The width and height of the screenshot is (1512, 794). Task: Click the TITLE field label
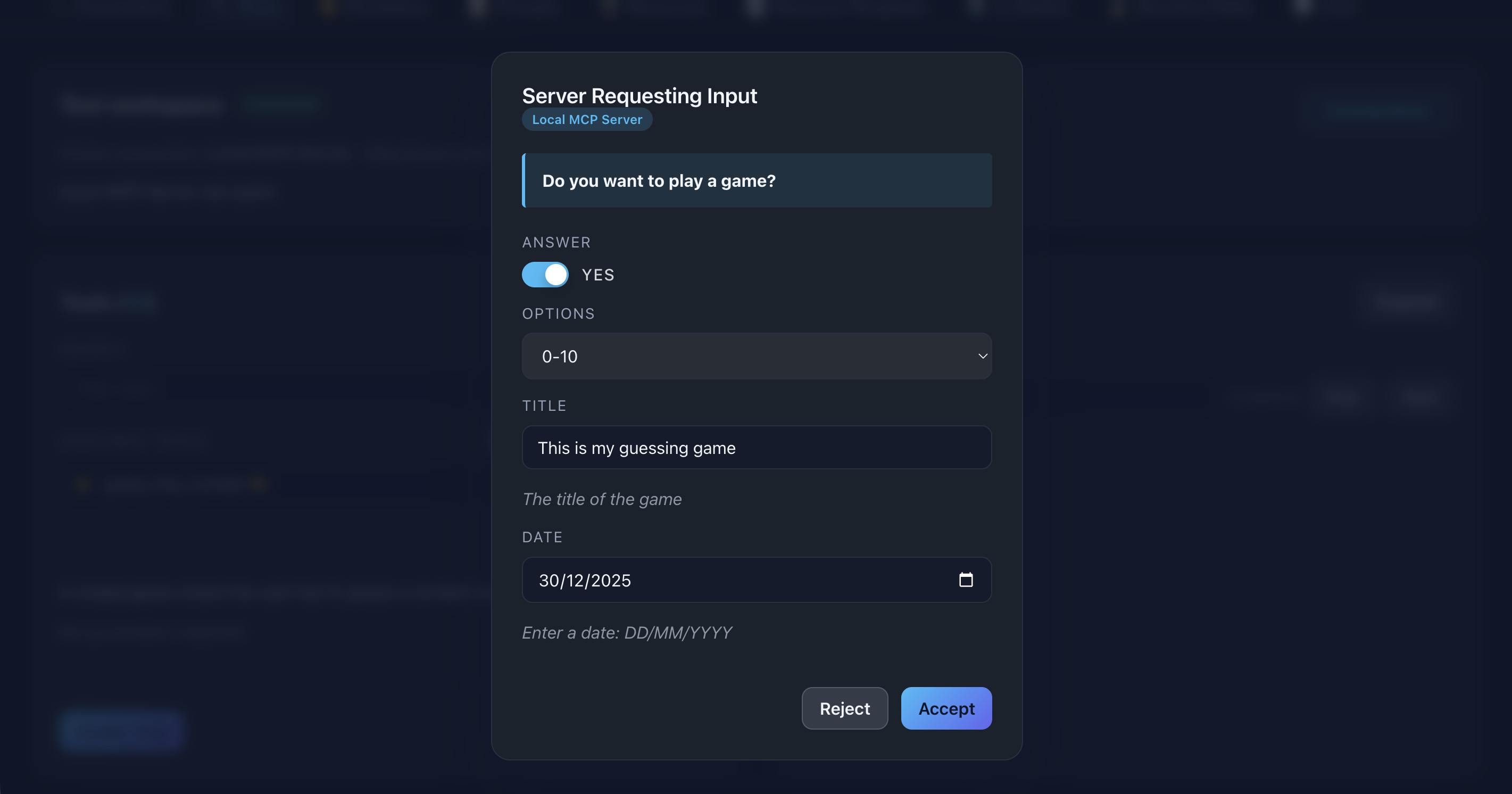coord(544,406)
